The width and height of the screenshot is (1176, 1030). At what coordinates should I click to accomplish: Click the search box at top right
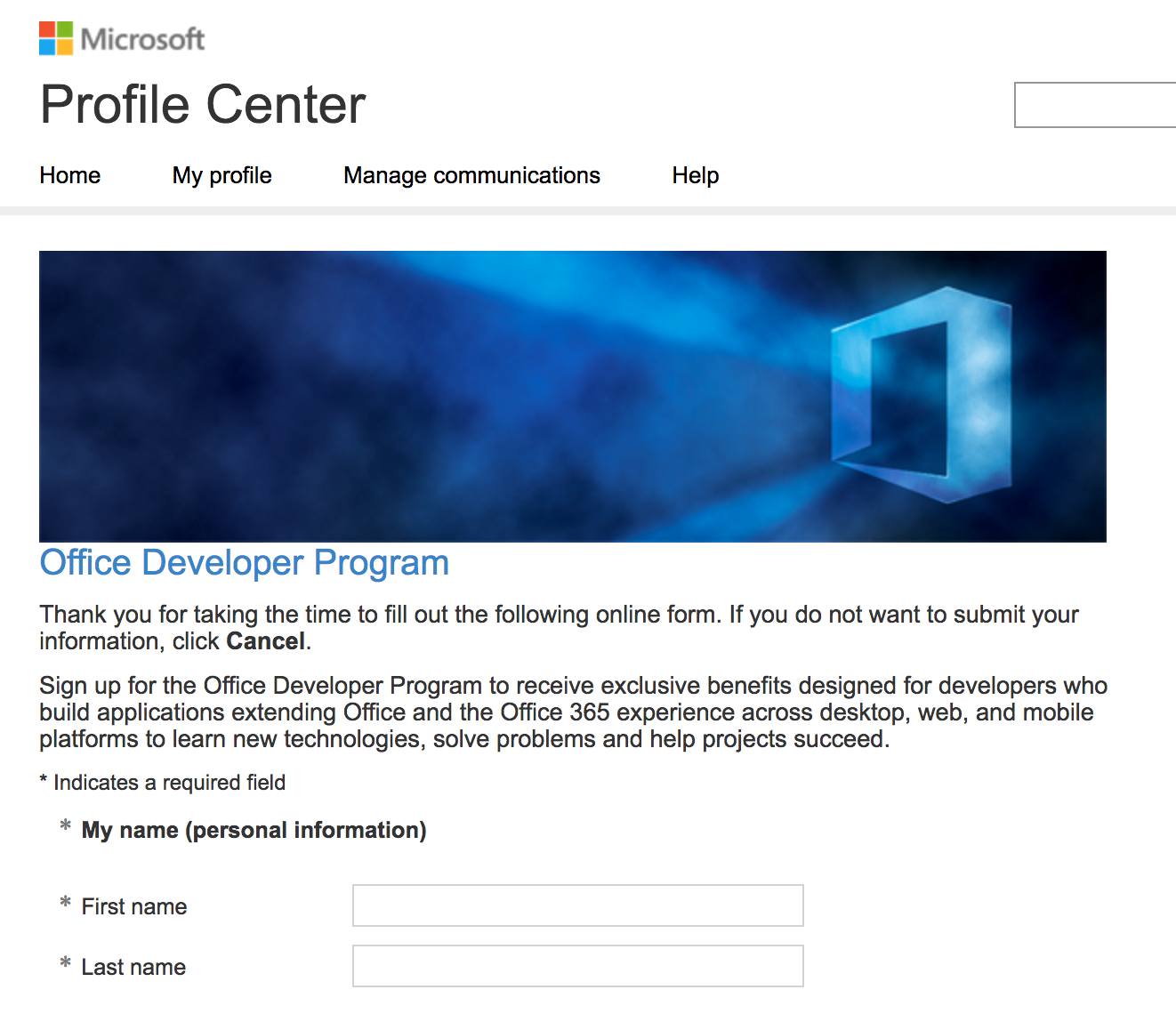(1095, 105)
